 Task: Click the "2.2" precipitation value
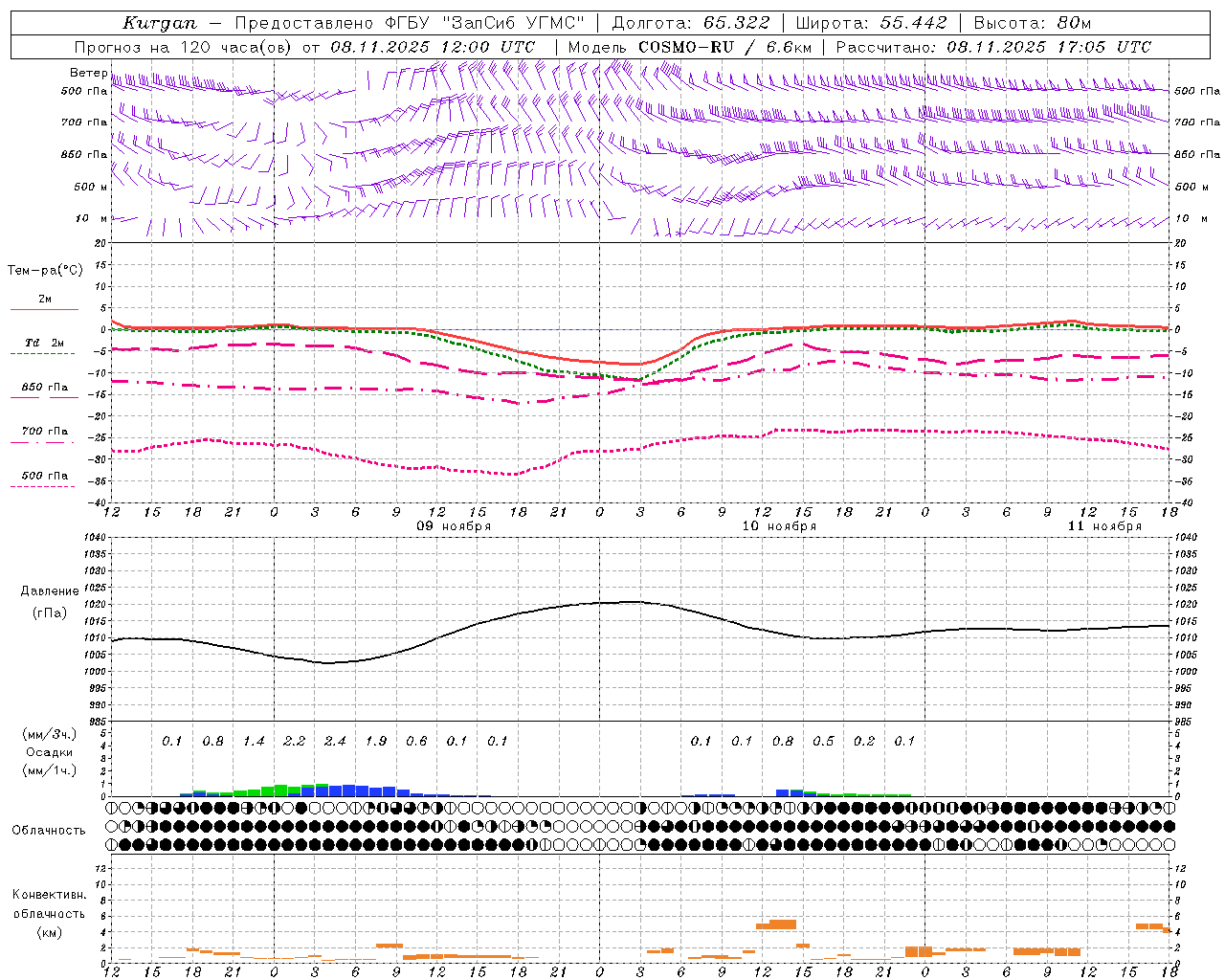point(295,741)
